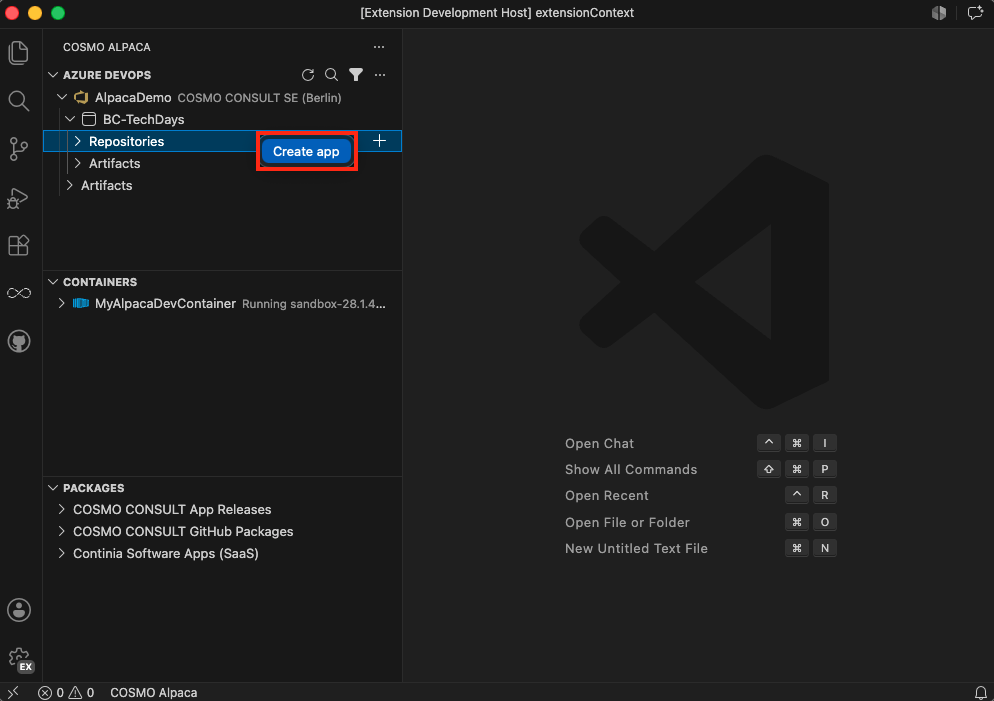Click the Create app tooltip button
This screenshot has height=701, width=994.
306,151
